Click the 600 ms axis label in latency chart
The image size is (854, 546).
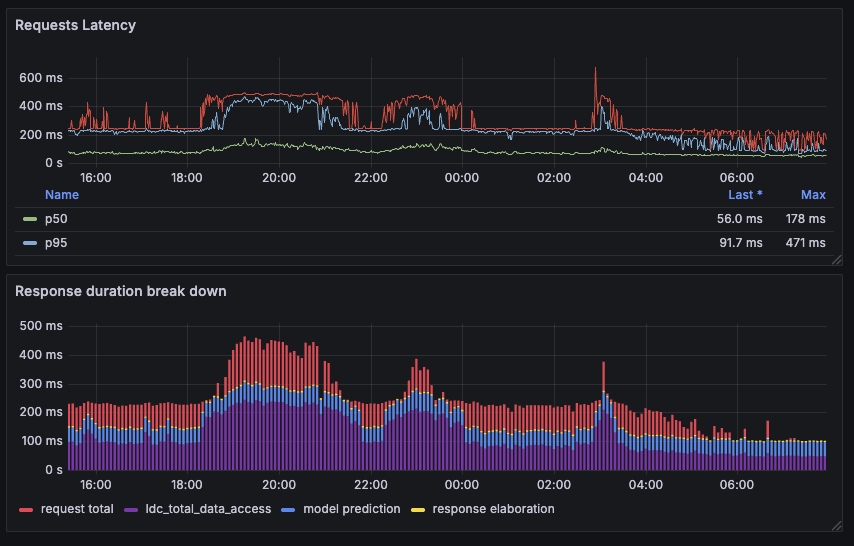tap(41, 78)
